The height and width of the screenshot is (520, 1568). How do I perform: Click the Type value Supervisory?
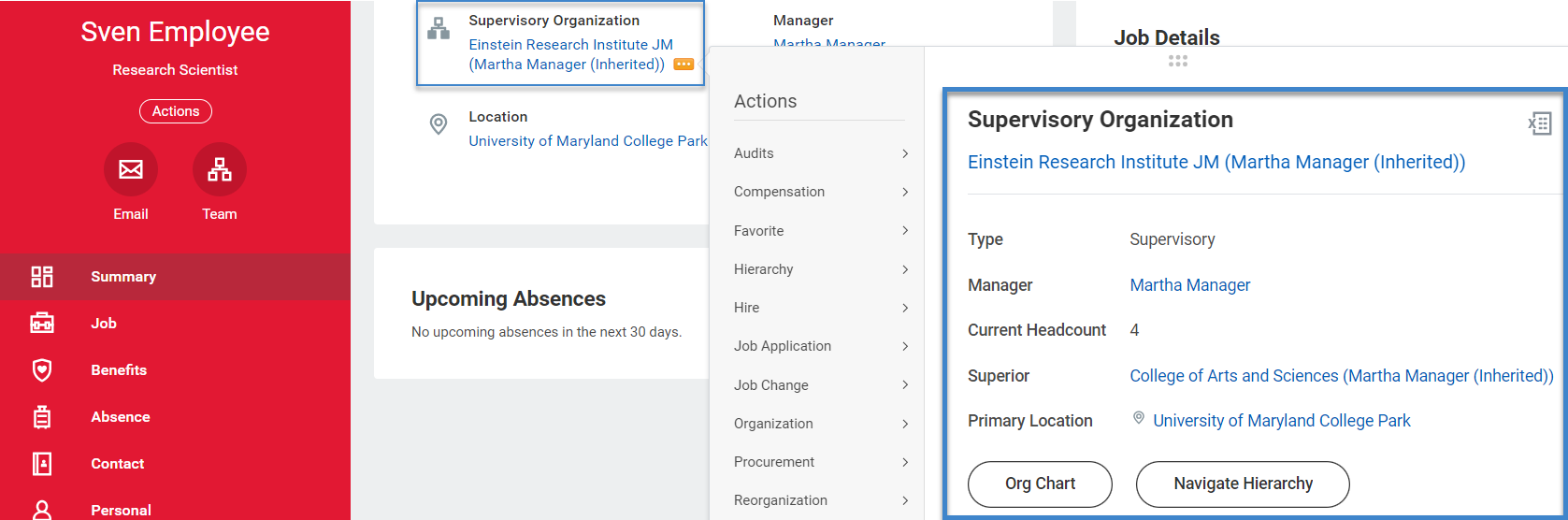pos(1172,239)
